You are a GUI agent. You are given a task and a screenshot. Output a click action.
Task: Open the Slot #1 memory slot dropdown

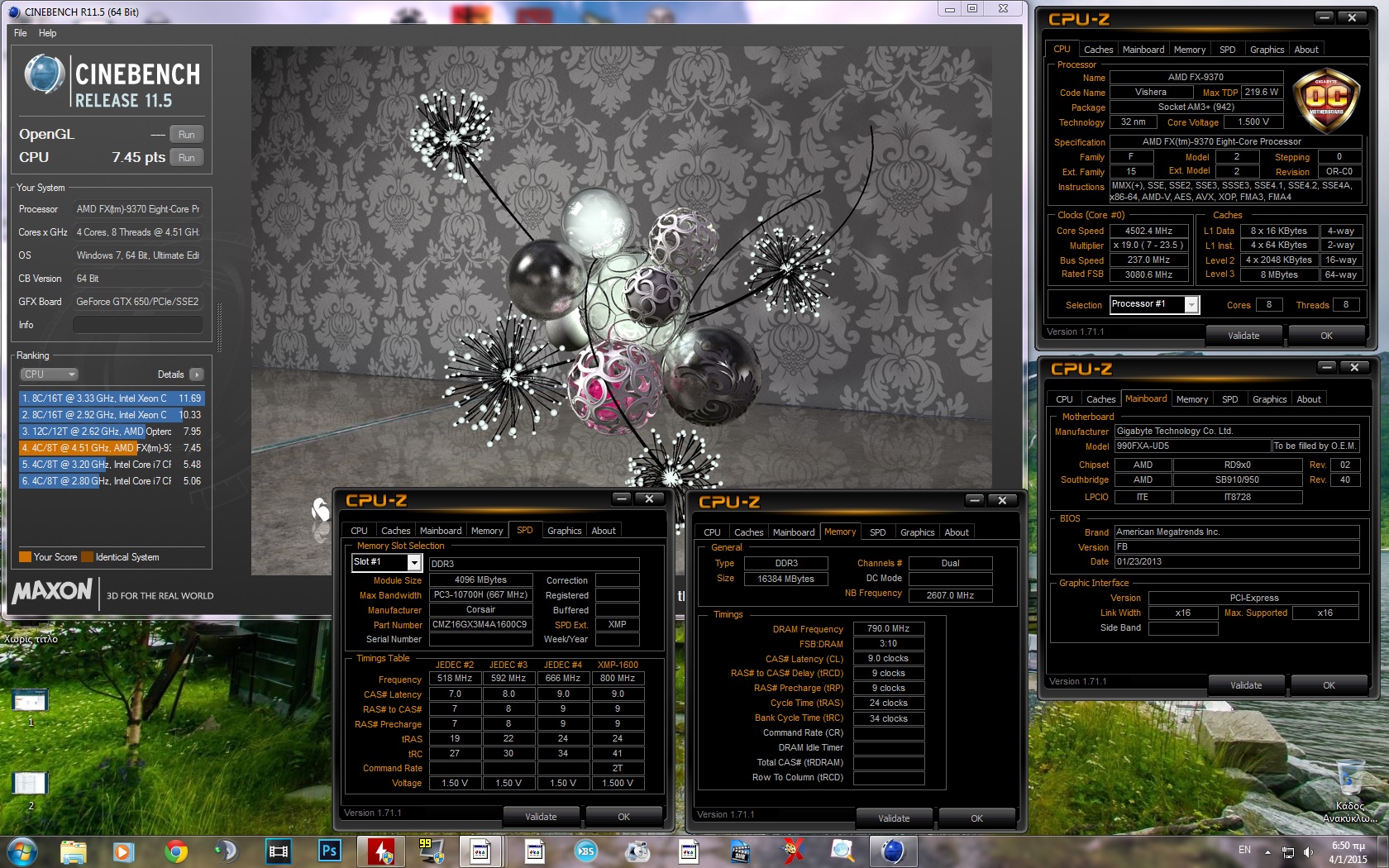pyautogui.click(x=388, y=562)
